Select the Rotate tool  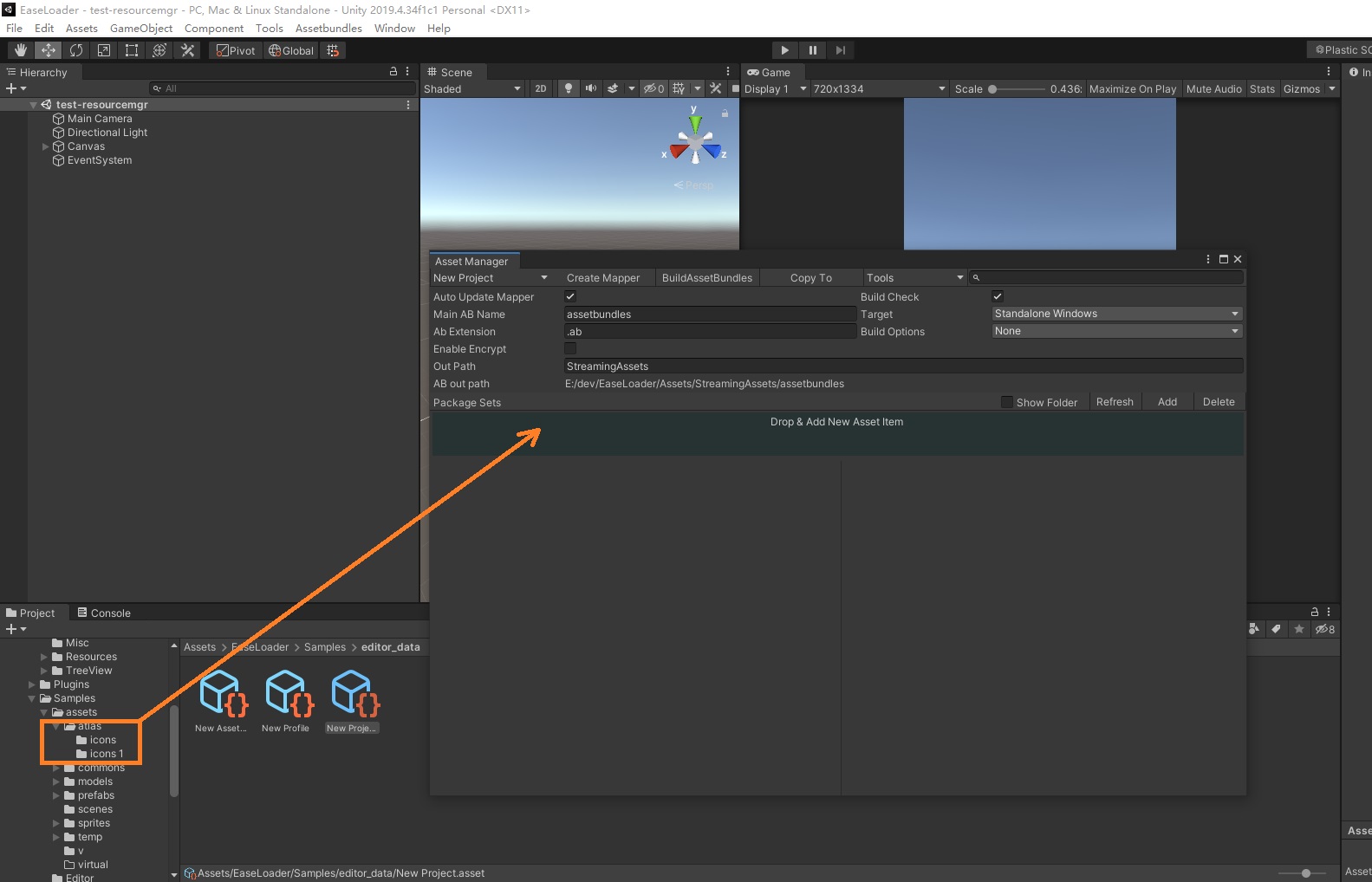75,50
